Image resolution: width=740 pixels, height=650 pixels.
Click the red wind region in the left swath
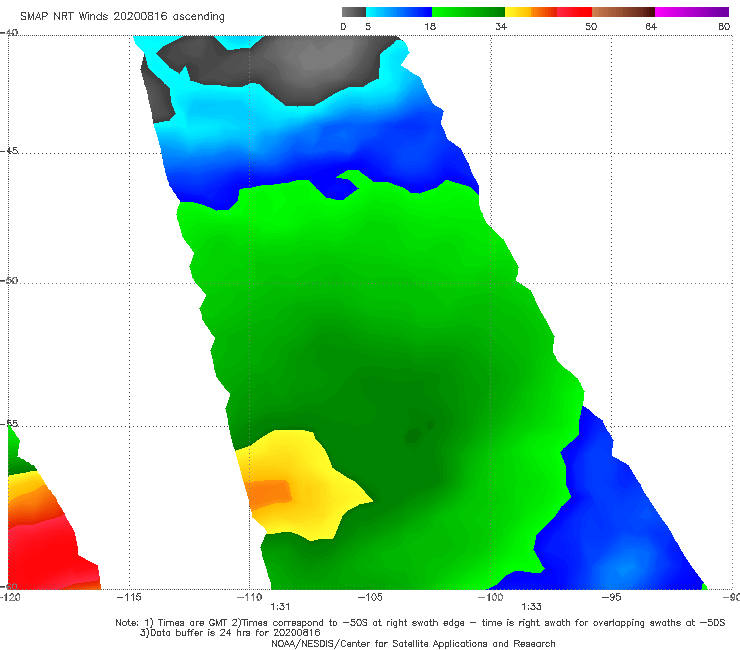tap(47, 557)
